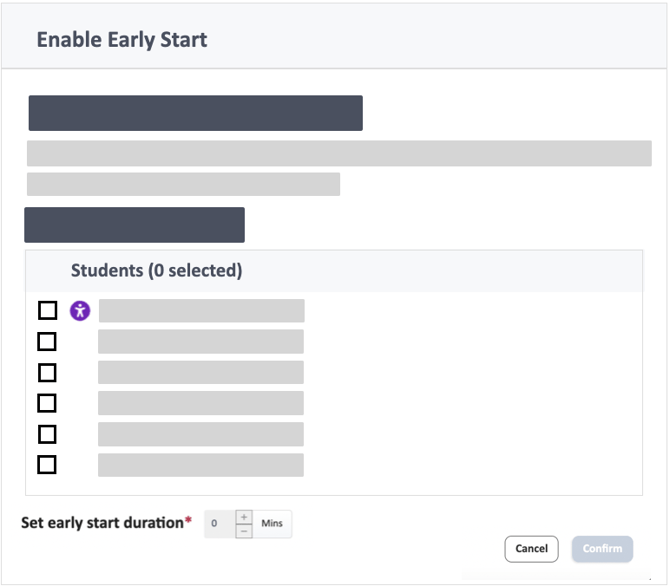Mark the fifth student checkbox
670x586 pixels.
point(47,434)
